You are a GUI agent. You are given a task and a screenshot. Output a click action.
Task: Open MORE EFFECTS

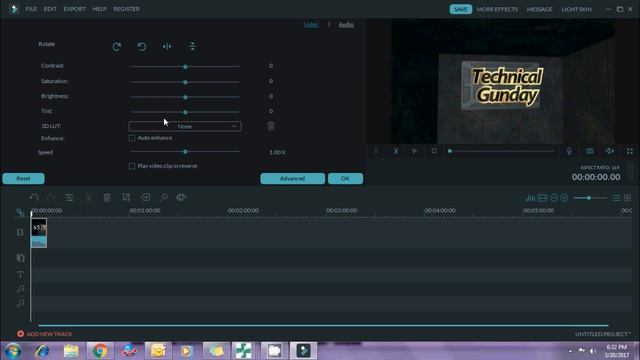point(497,9)
